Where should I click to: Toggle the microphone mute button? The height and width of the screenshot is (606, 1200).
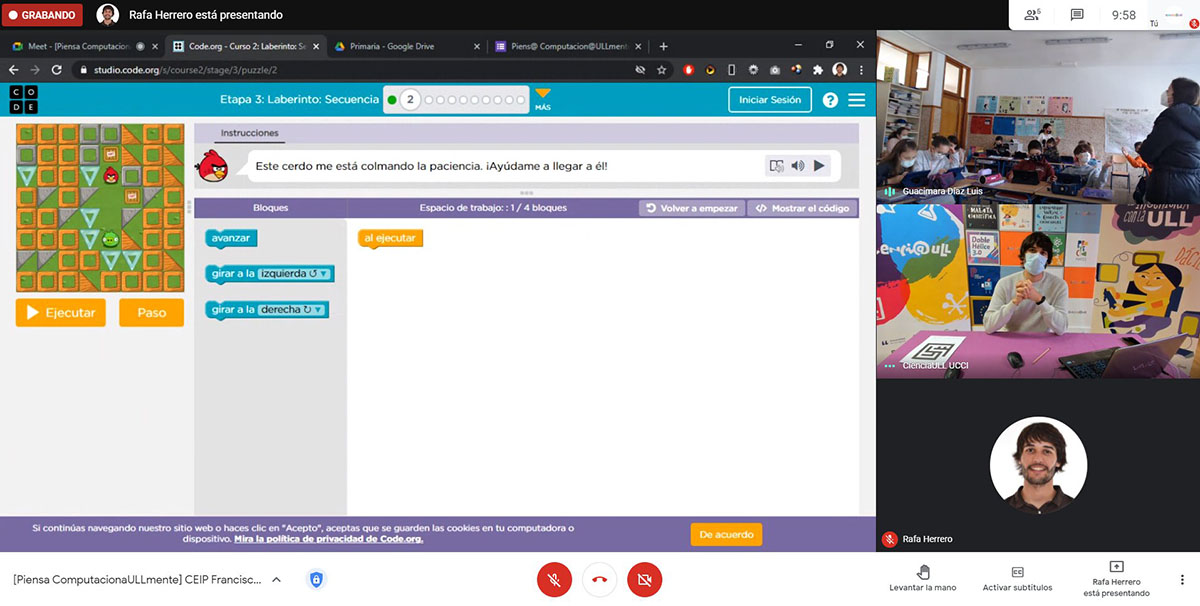(x=554, y=579)
